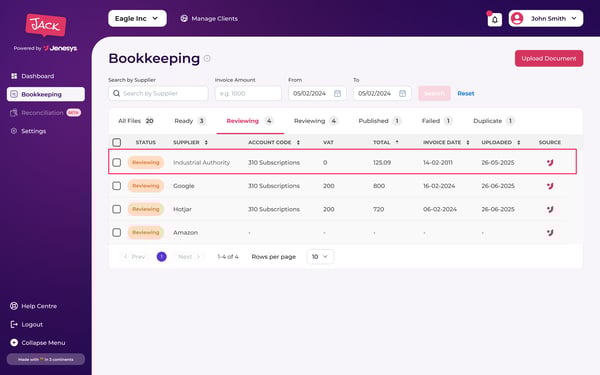Sort by Supplier column arrows

point(206,142)
